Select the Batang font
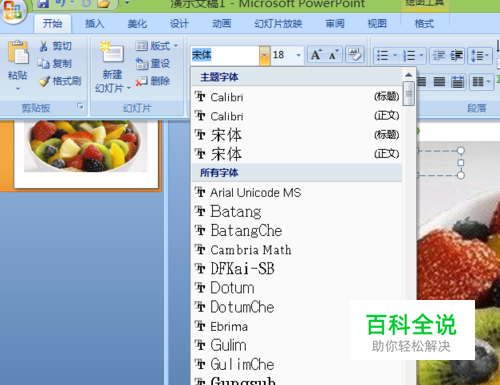500x385 pixels. (297, 211)
